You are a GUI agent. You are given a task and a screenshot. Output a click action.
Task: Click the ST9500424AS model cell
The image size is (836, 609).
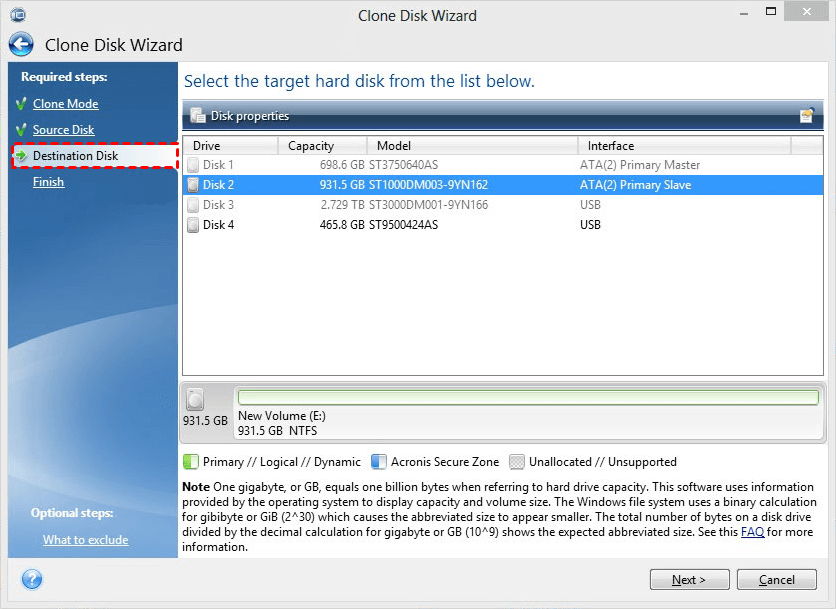click(404, 225)
